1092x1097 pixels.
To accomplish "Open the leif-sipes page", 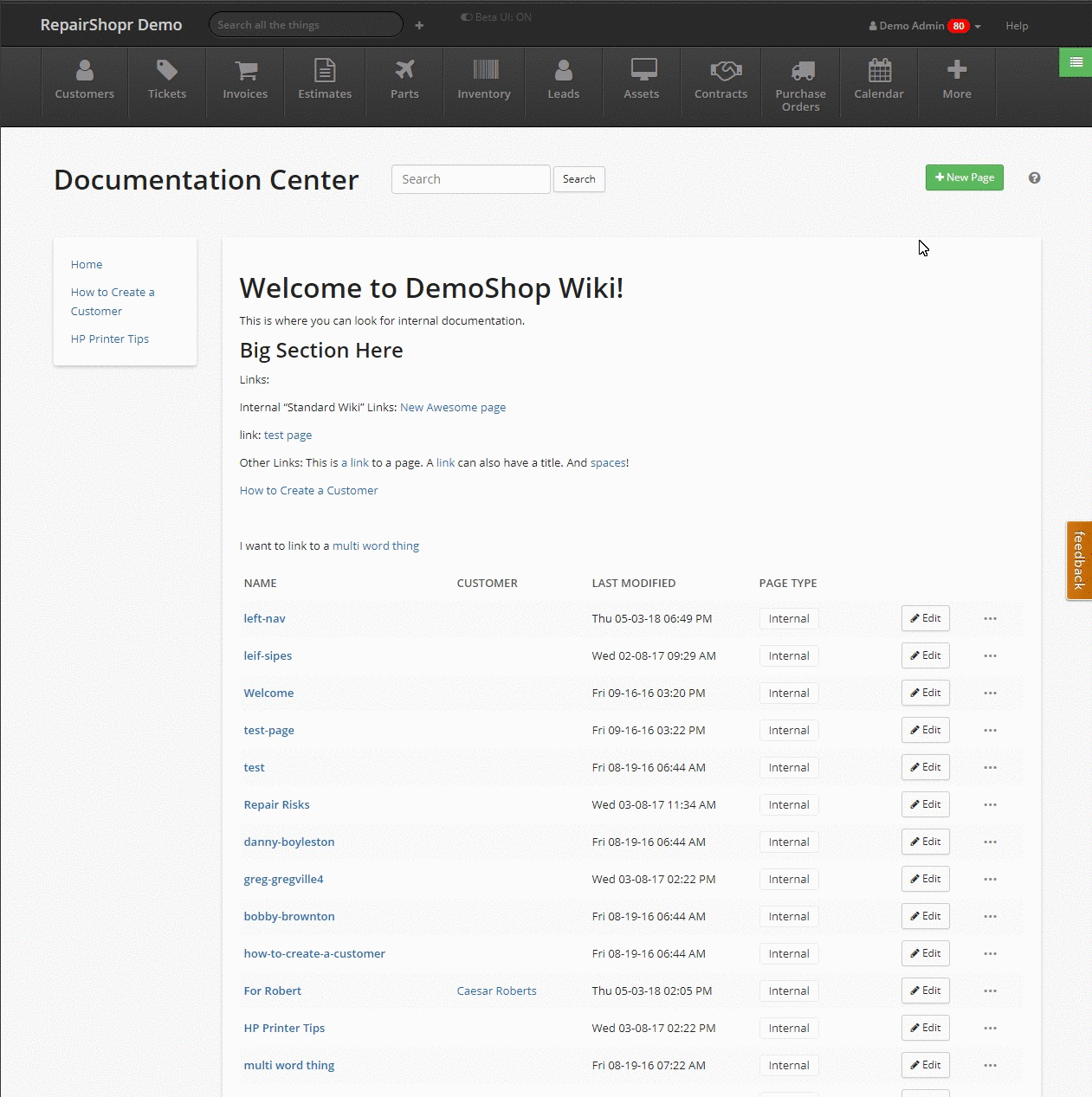I will click(x=268, y=655).
